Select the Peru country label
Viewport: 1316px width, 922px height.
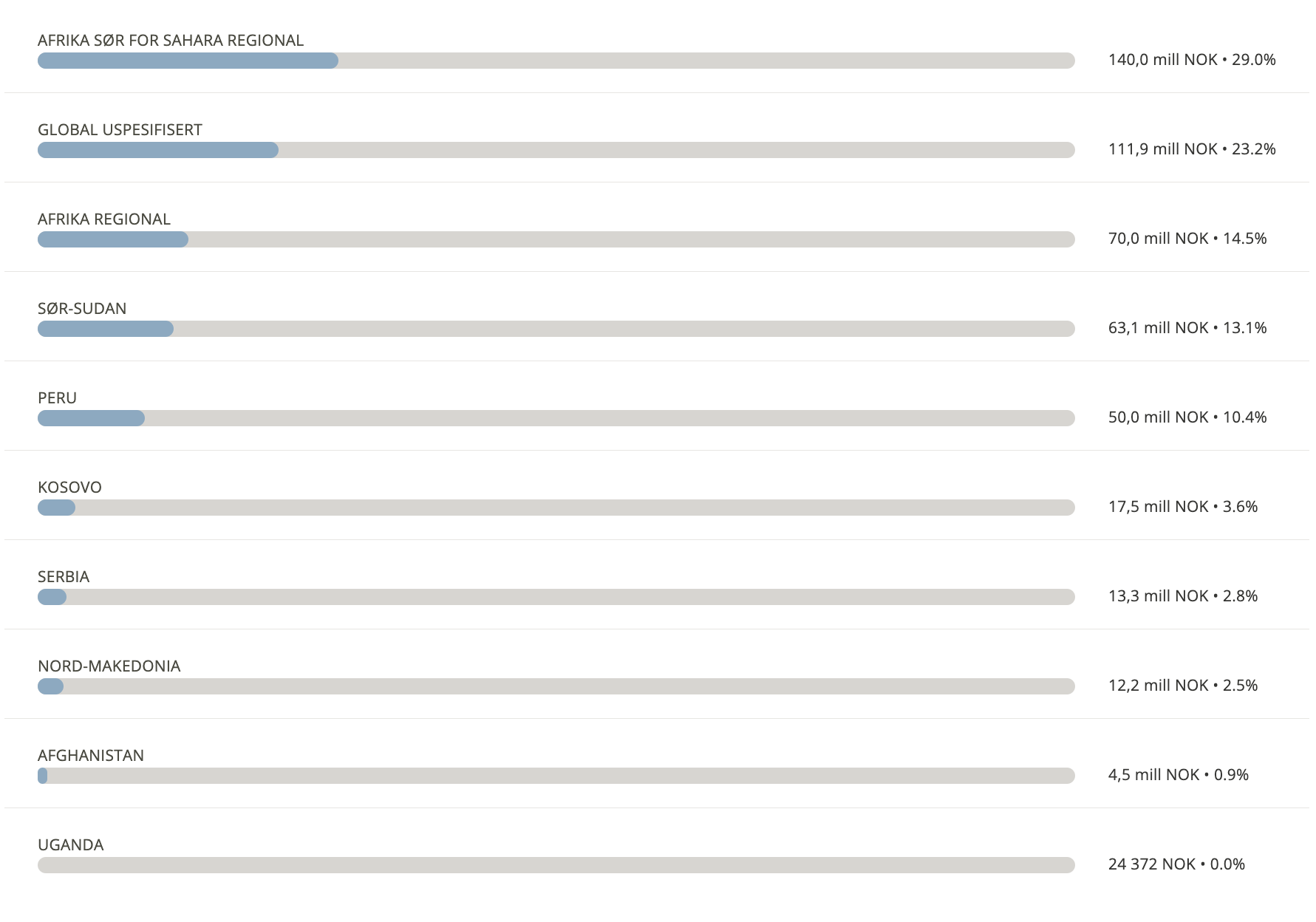tap(58, 398)
